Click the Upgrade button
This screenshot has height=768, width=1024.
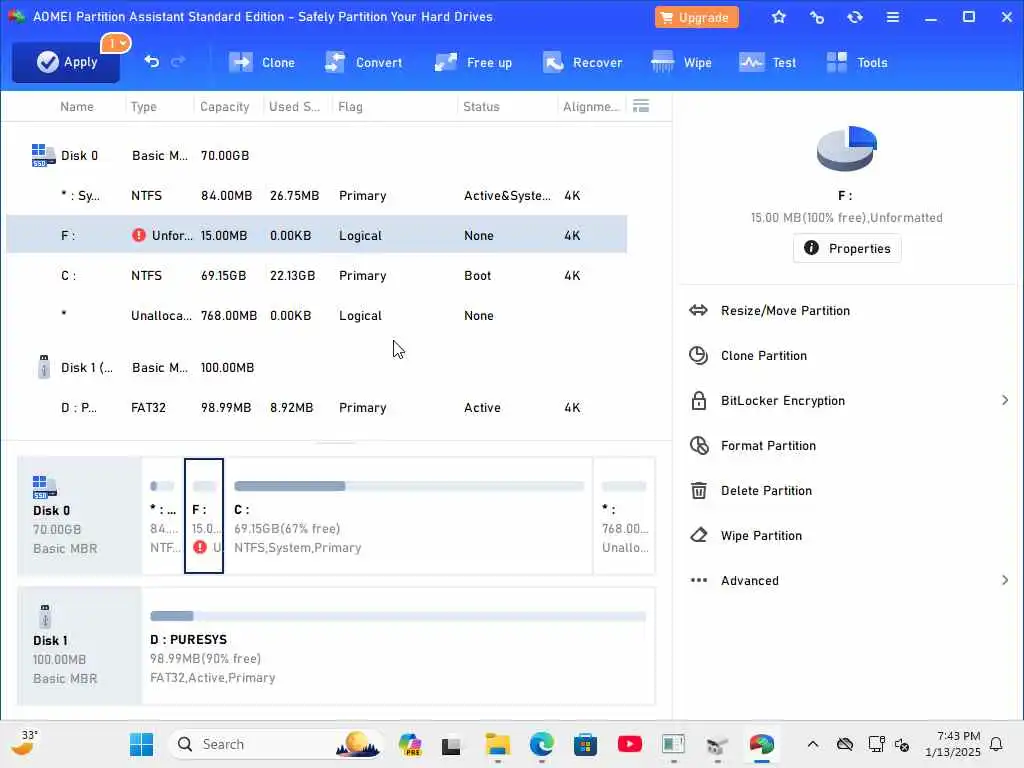coord(696,17)
